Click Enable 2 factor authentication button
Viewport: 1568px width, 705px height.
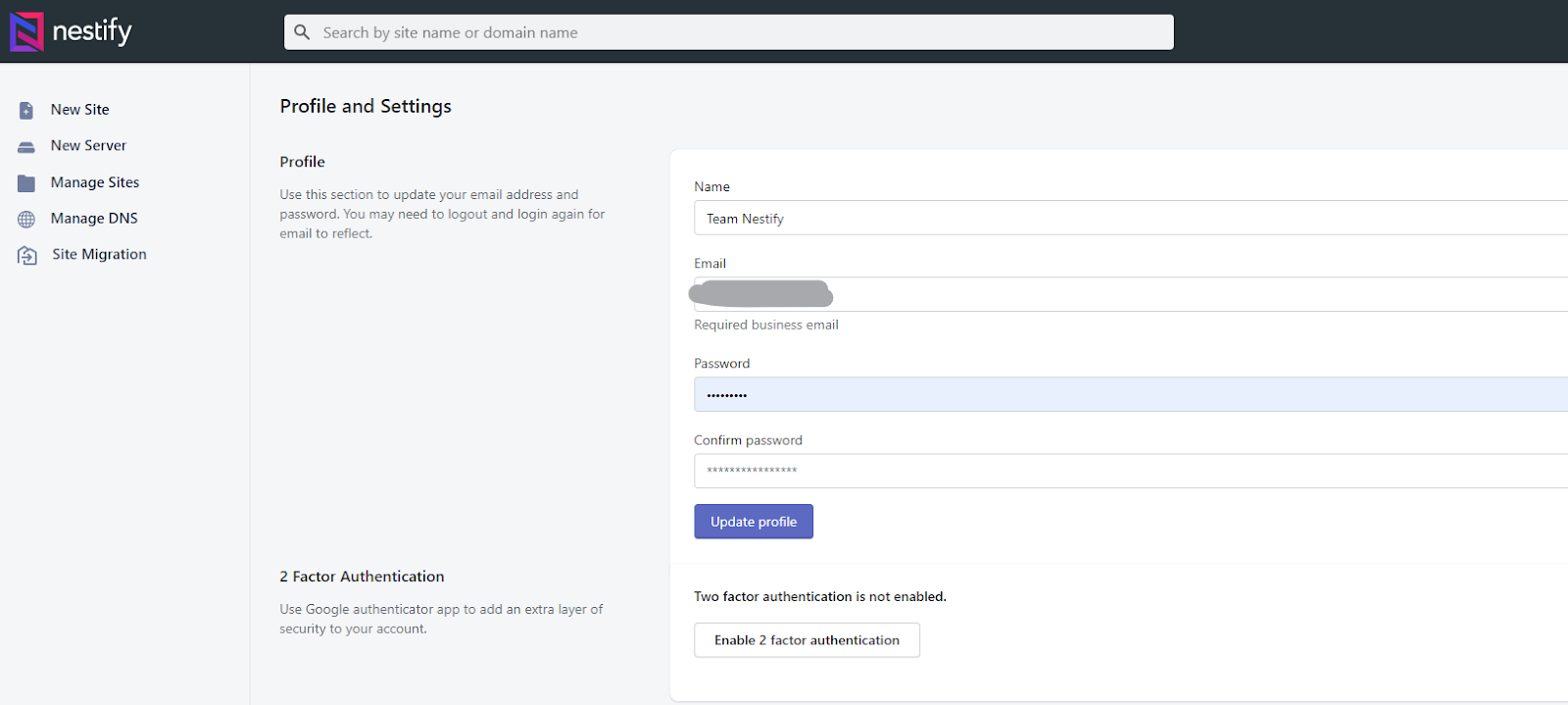click(x=807, y=640)
